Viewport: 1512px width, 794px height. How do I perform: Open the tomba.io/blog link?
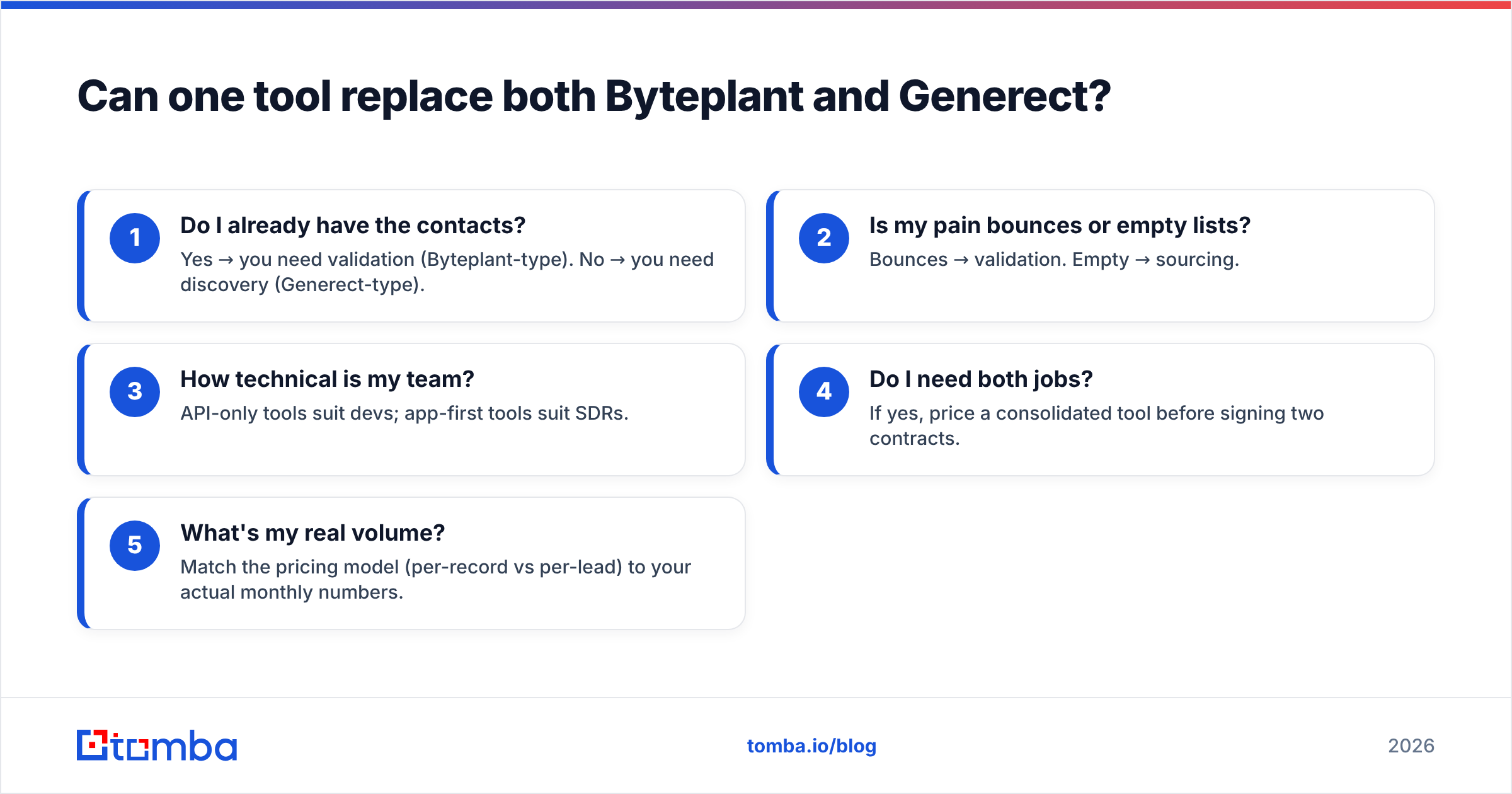point(811,746)
